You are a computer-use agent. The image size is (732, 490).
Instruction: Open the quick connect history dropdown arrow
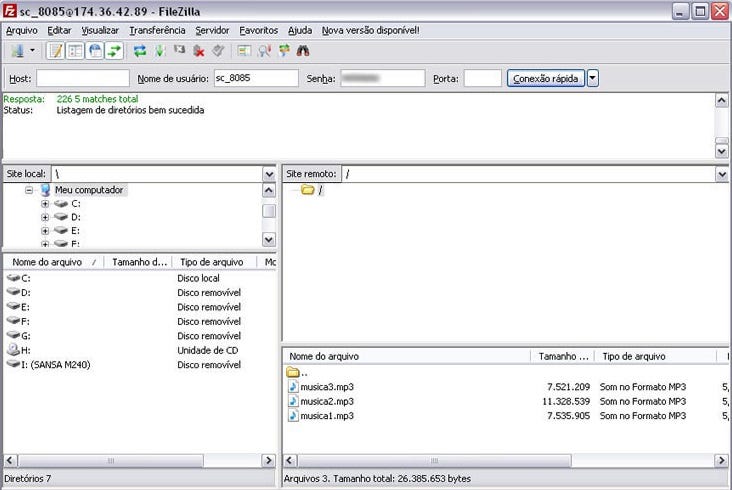point(592,78)
